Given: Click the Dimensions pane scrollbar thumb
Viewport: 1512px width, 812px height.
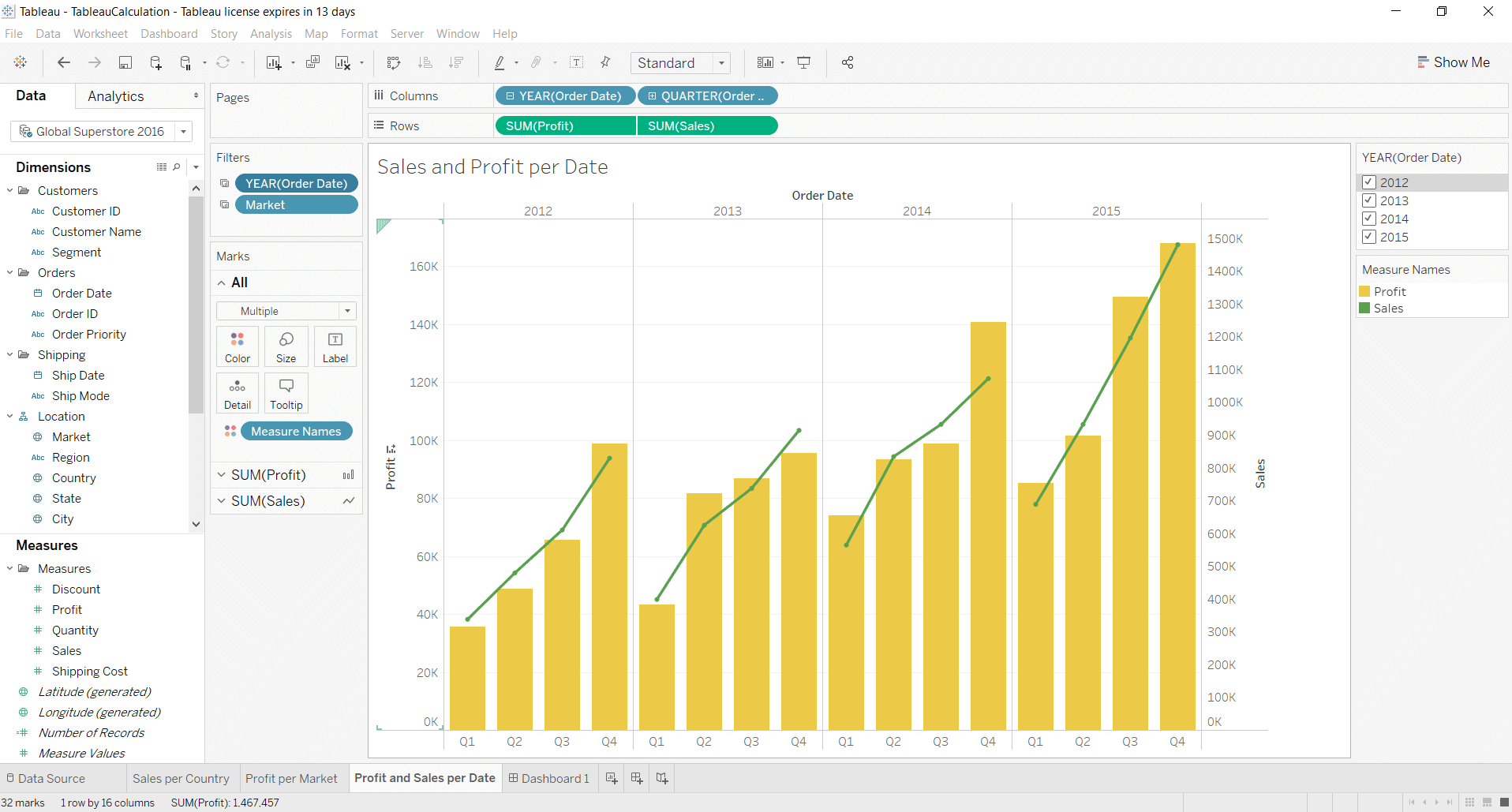Looking at the screenshot, I should [x=196, y=305].
